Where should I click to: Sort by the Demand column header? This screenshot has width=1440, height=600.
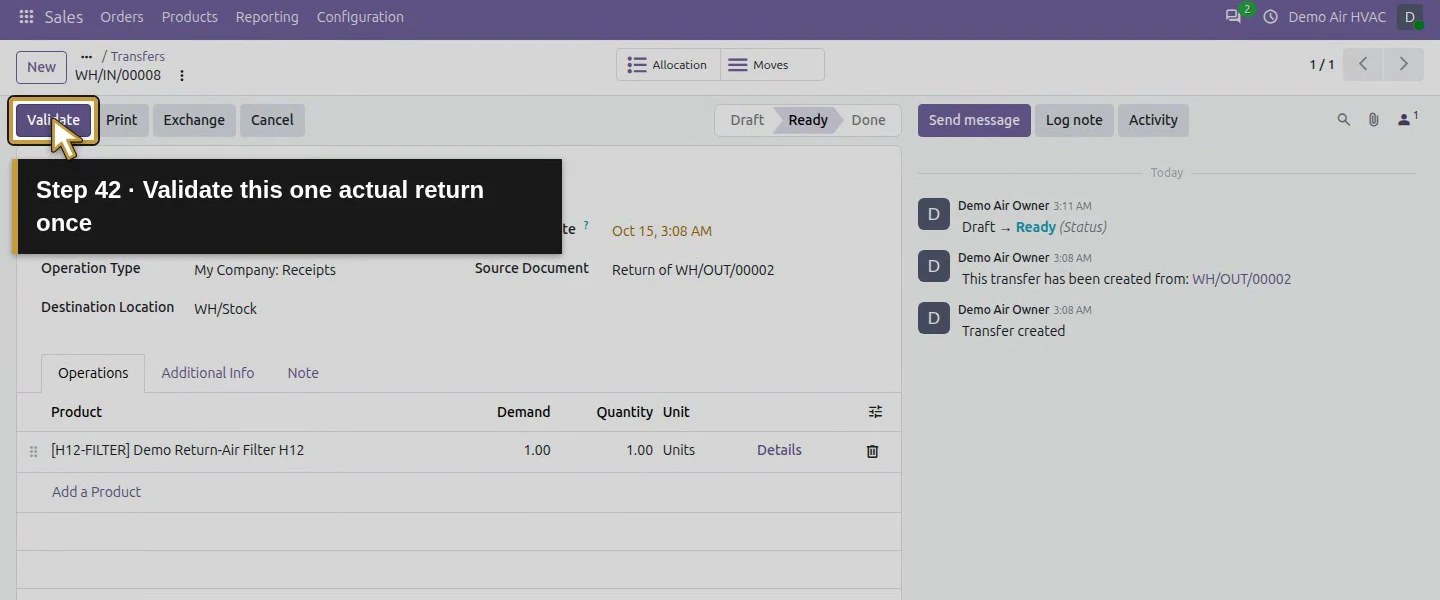coord(524,412)
